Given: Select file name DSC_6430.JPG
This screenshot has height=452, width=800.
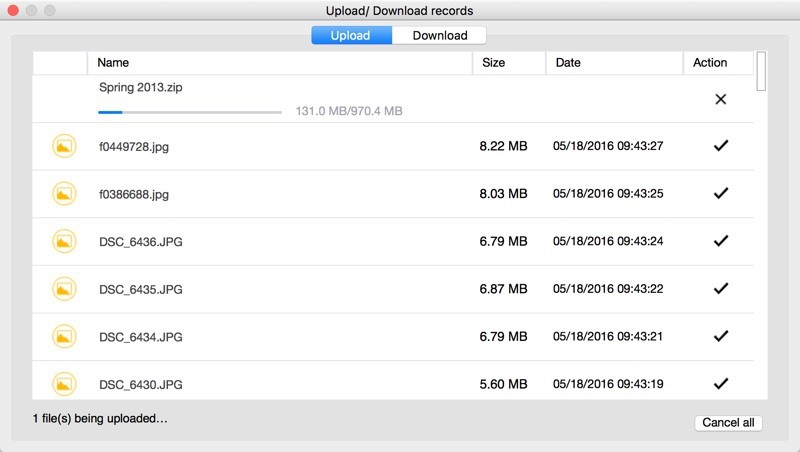Looking at the screenshot, I should click(x=141, y=385).
